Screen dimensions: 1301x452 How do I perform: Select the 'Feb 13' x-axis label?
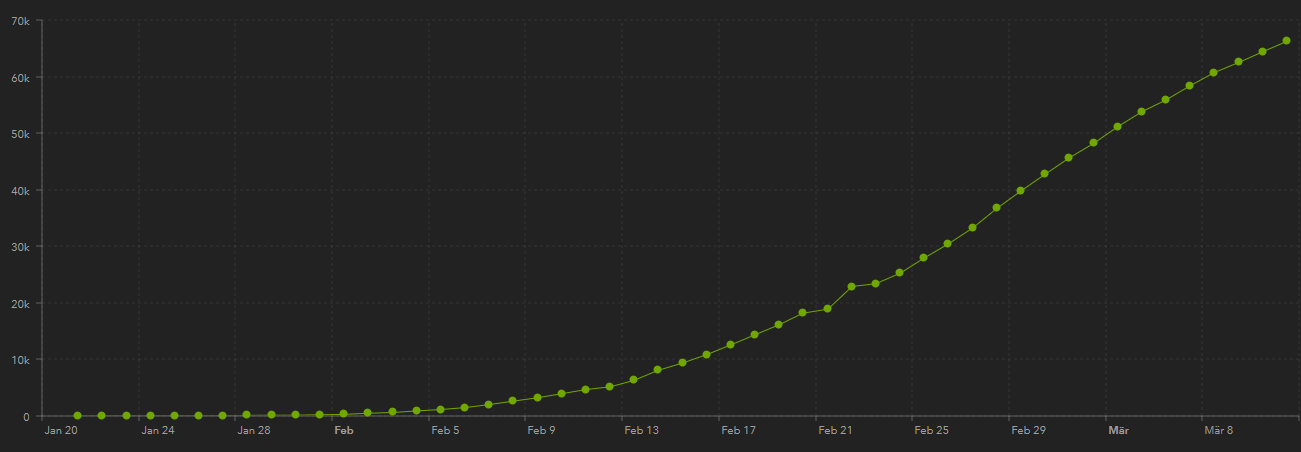coord(641,431)
